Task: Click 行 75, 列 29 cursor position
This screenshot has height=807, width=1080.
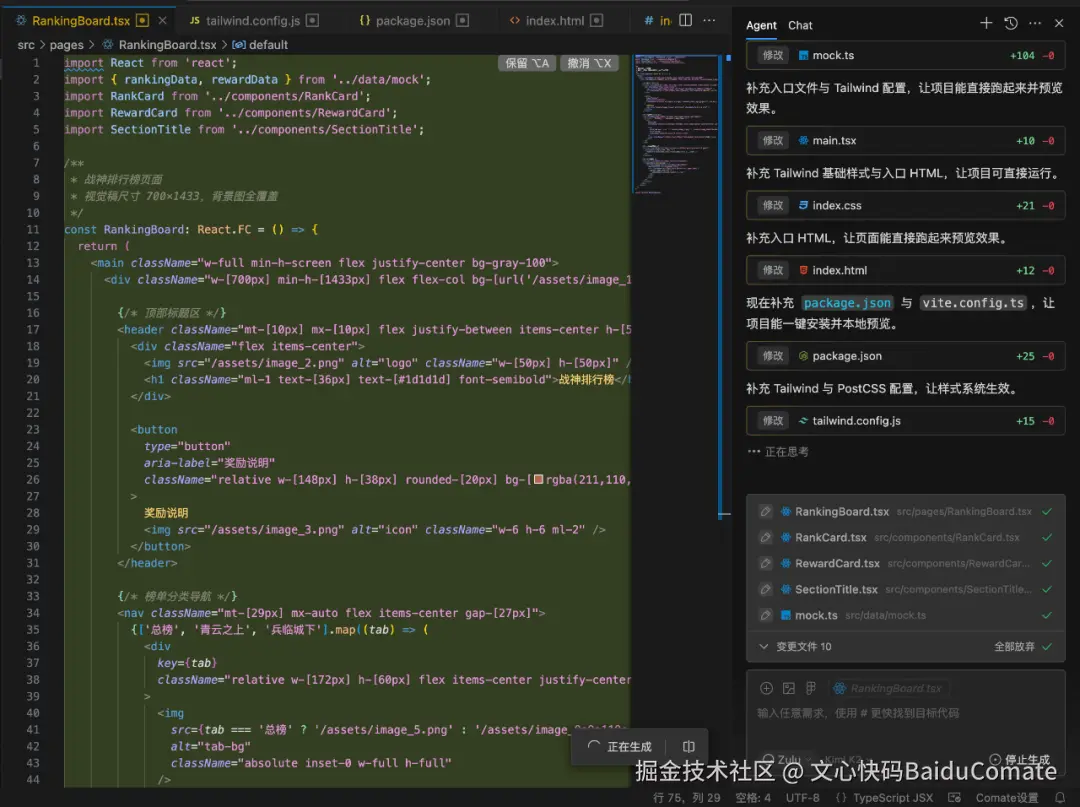Action: tap(687, 797)
